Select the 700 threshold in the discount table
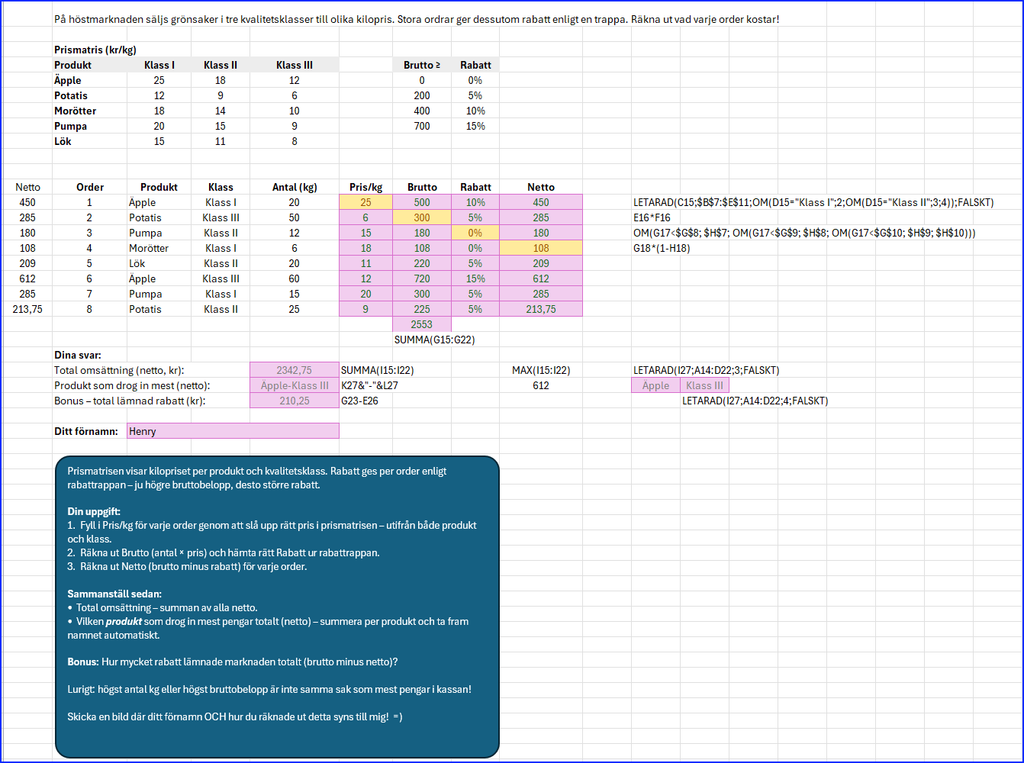This screenshot has width=1024, height=763. point(422,126)
